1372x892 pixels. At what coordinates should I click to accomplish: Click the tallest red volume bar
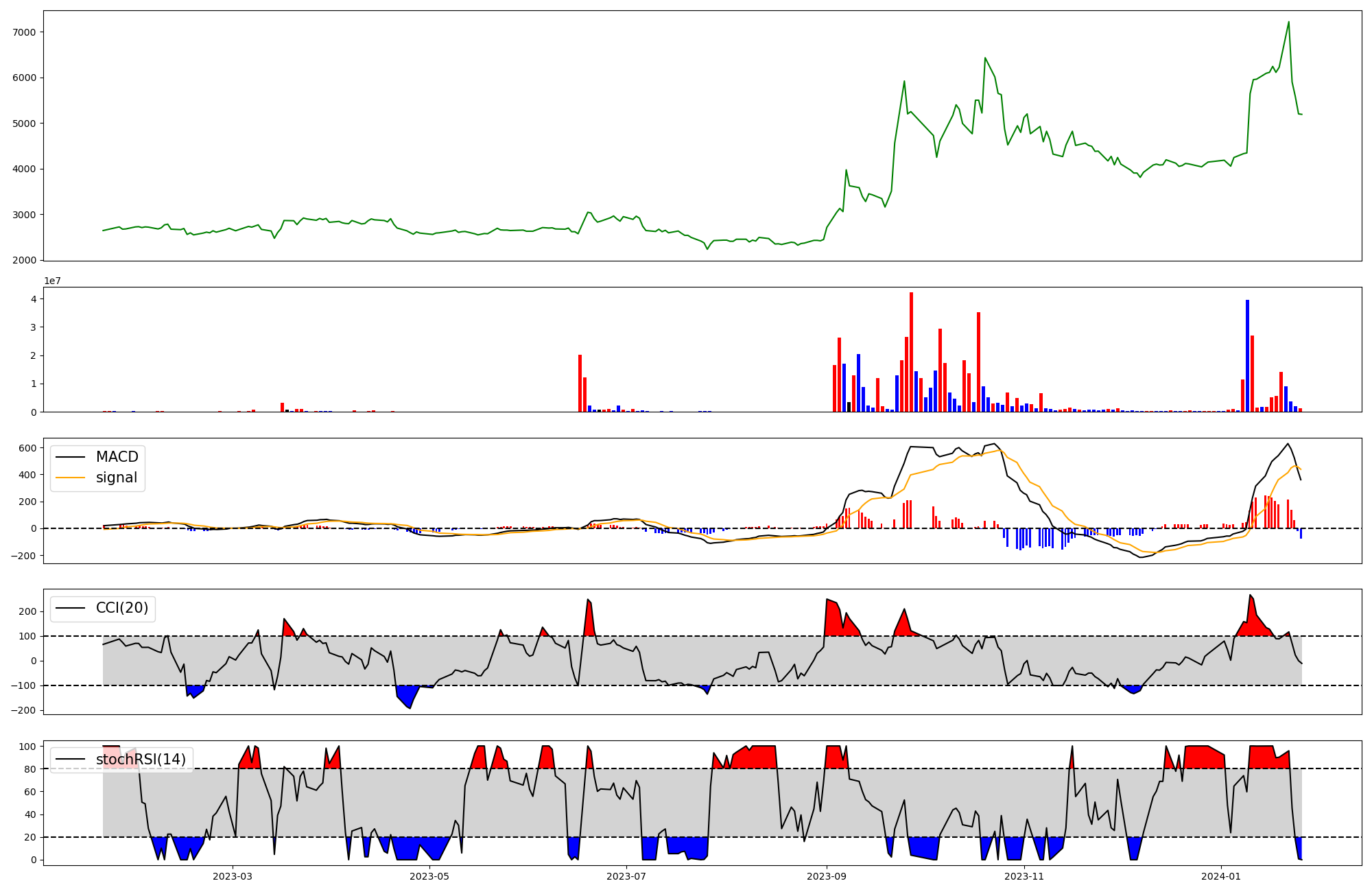coord(911,351)
